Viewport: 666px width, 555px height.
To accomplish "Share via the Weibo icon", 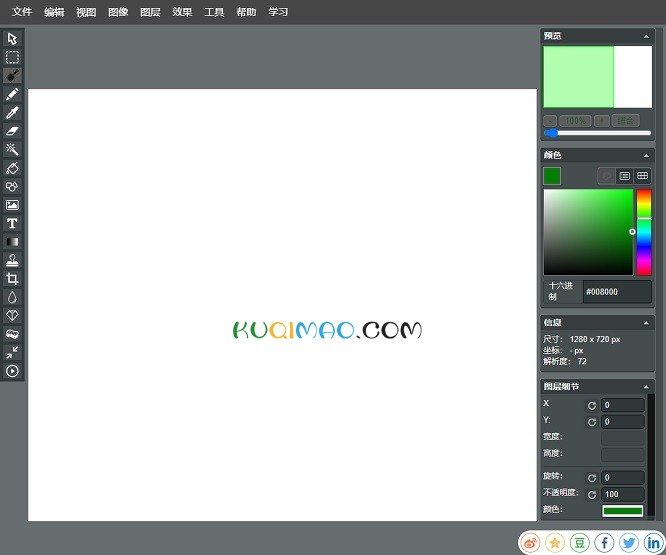I will coord(530,543).
